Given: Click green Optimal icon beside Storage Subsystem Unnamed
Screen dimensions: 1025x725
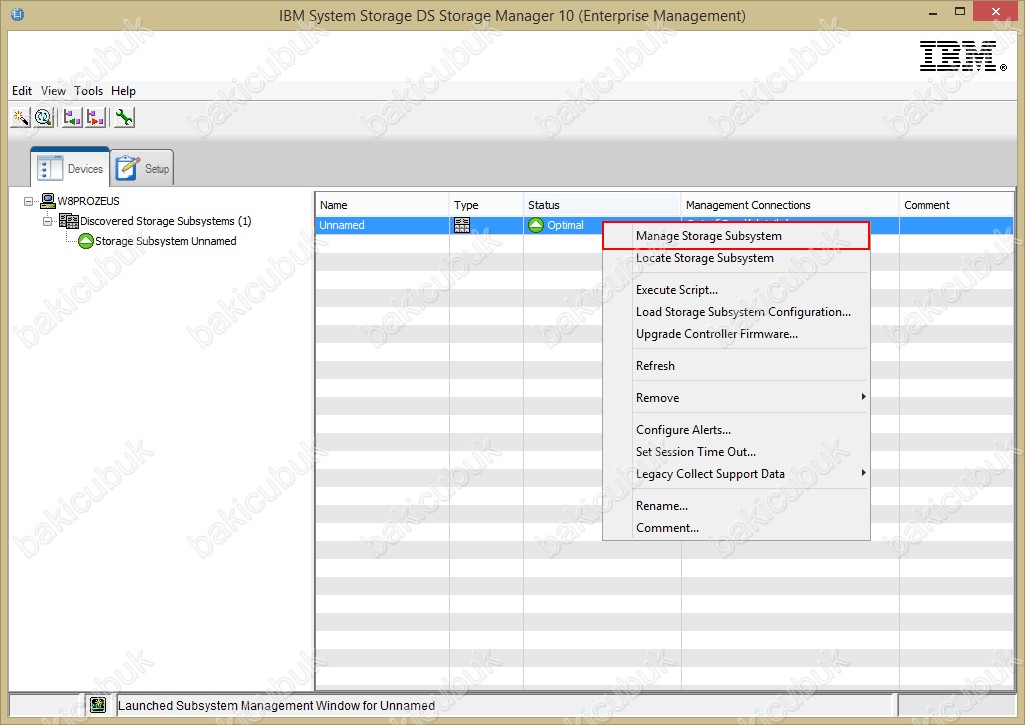Looking at the screenshot, I should coord(86,241).
